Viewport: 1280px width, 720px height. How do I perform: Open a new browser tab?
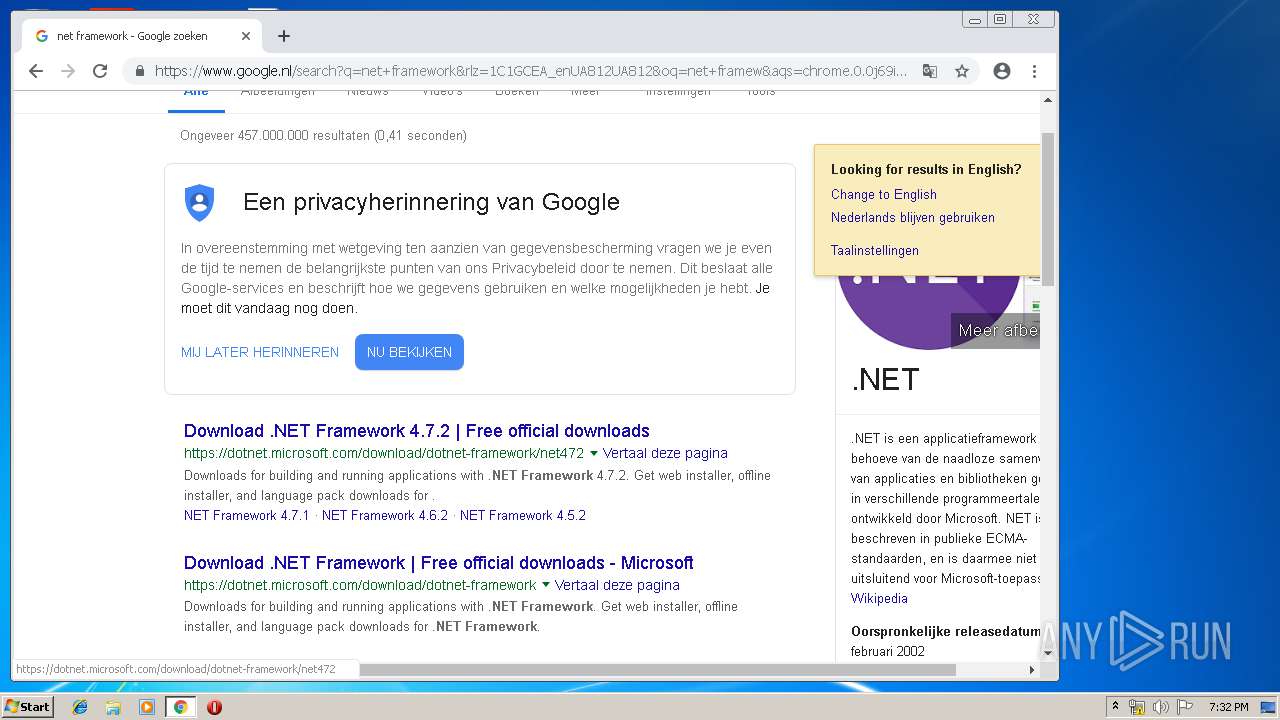click(284, 36)
